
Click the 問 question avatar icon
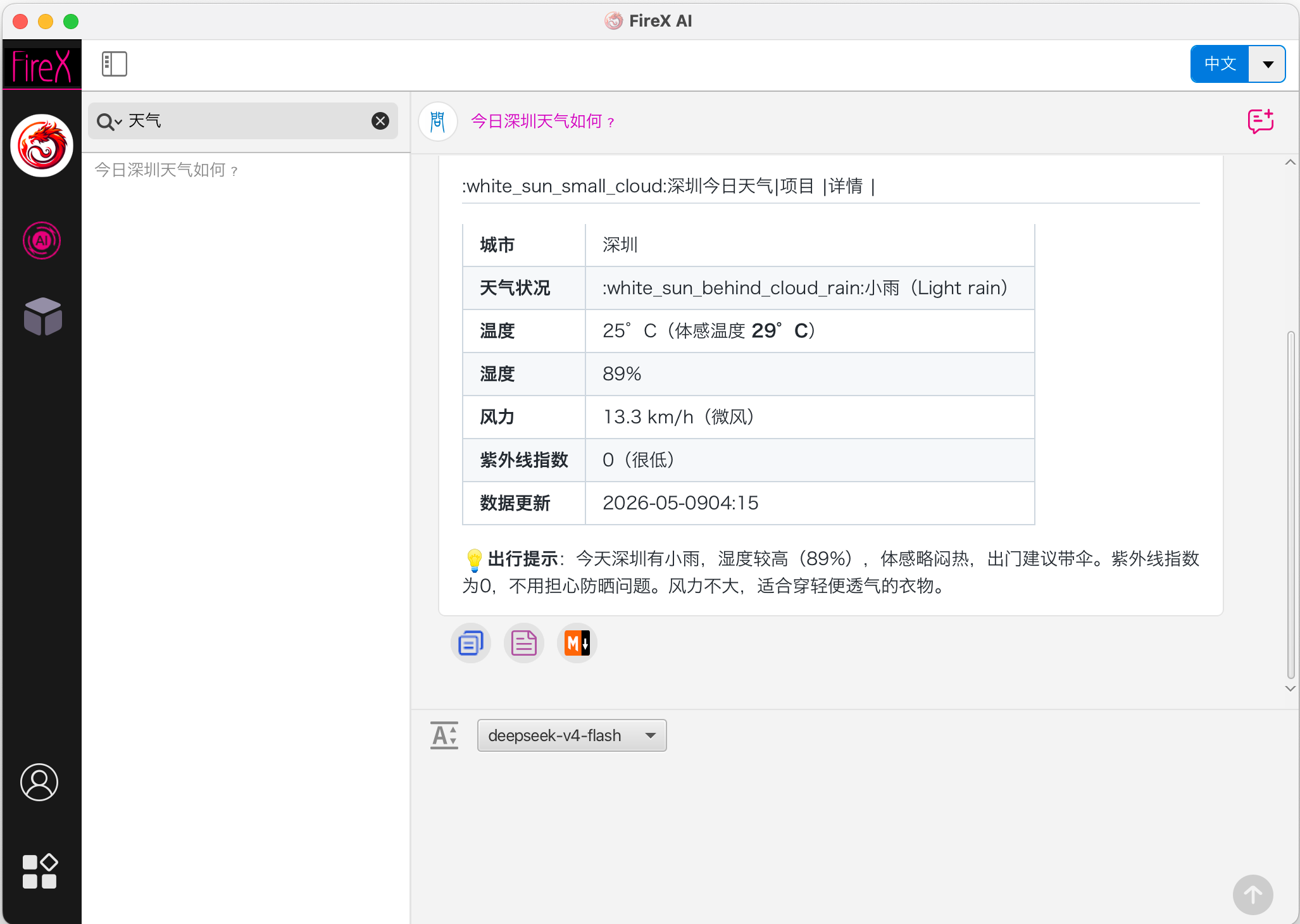(438, 121)
